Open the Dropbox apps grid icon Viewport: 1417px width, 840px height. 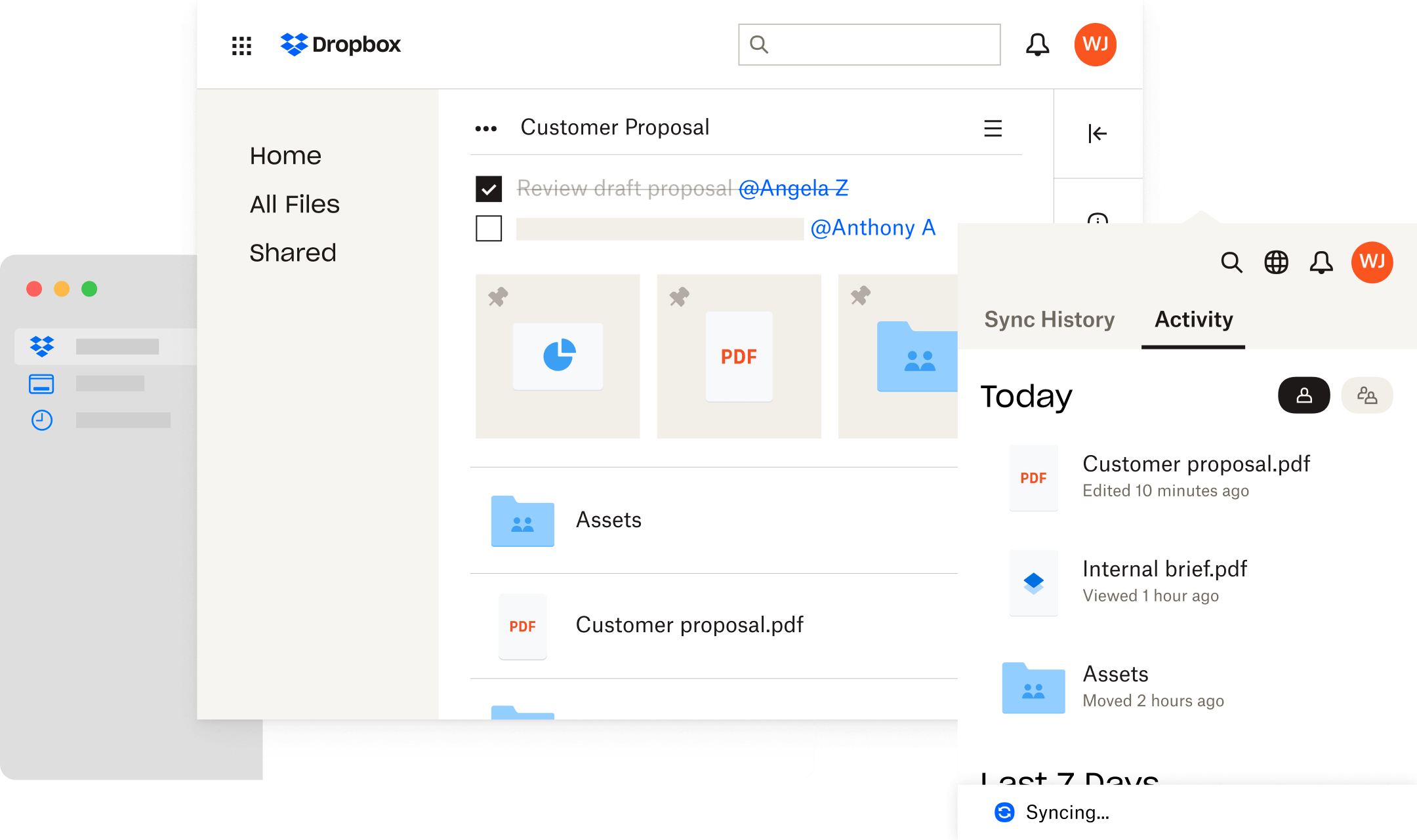(241, 45)
